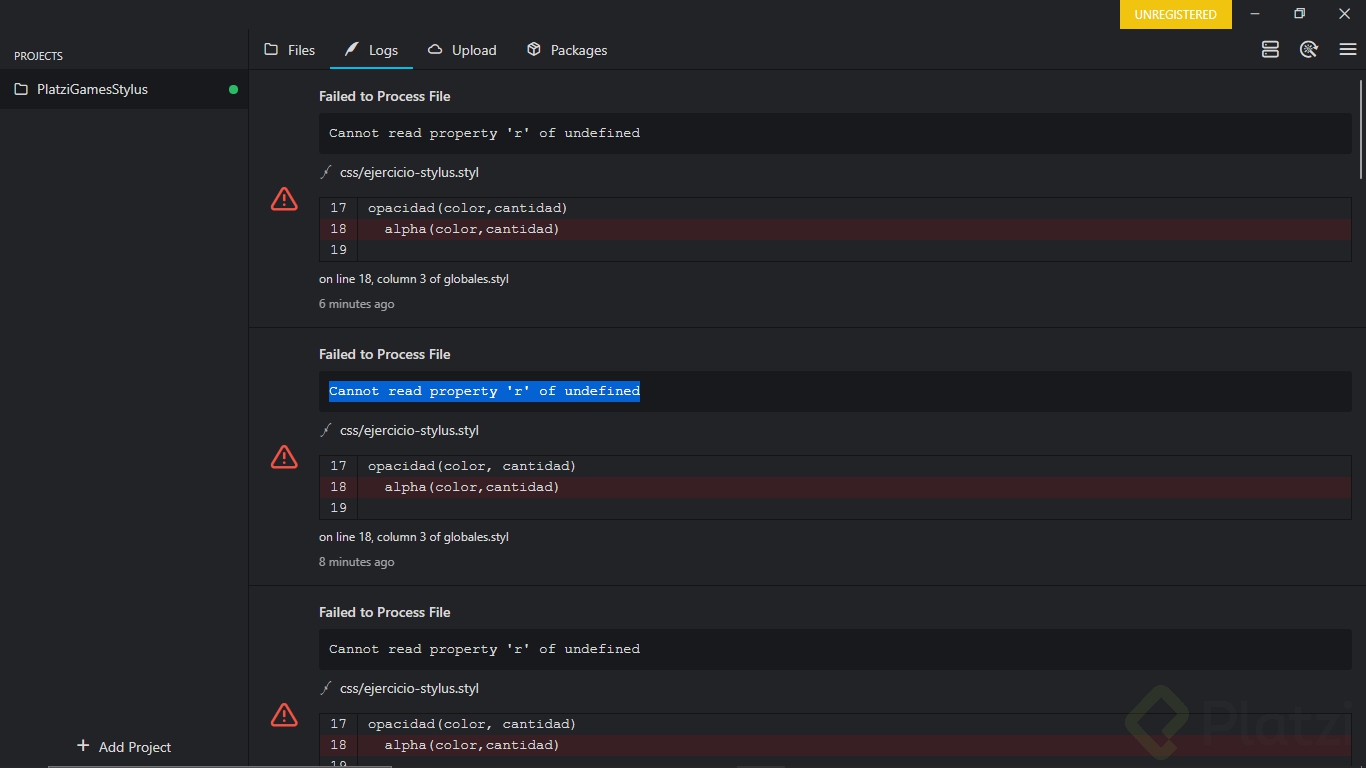Click the highlighted error message text
The height and width of the screenshot is (768, 1366).
click(x=484, y=391)
